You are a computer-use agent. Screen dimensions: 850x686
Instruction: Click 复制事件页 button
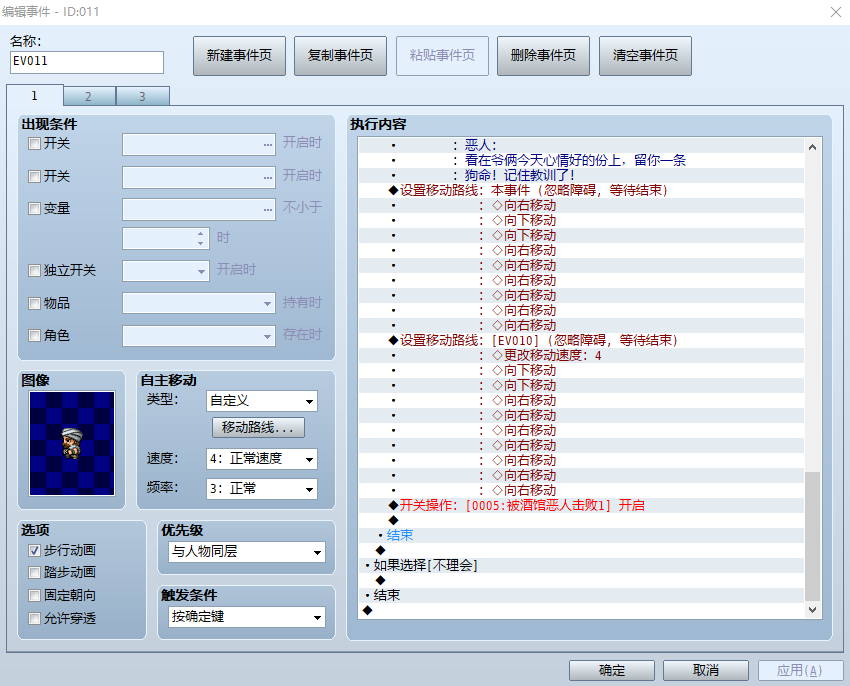tap(340, 55)
